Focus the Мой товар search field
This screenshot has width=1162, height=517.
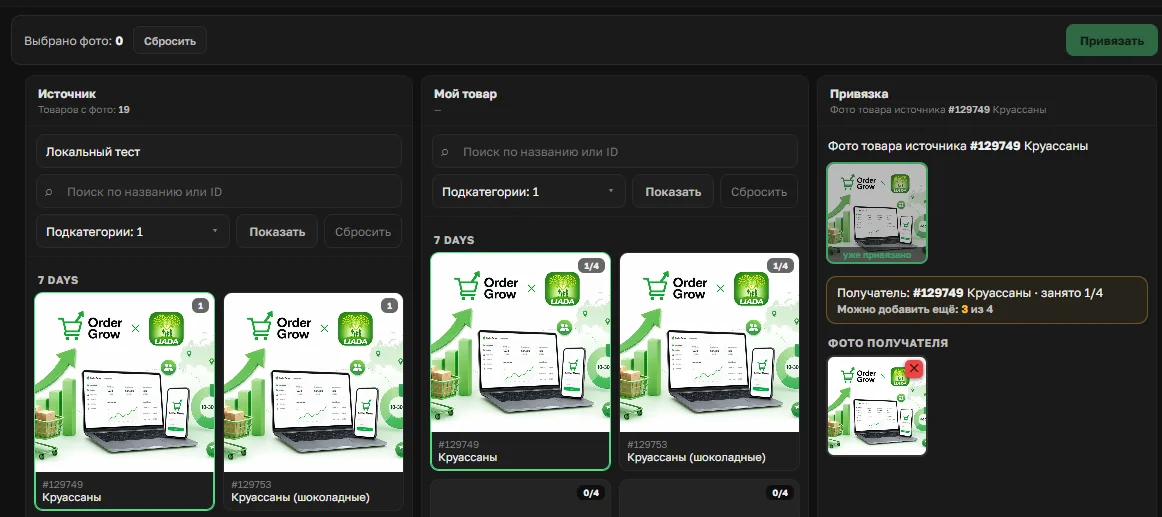pyautogui.click(x=615, y=152)
